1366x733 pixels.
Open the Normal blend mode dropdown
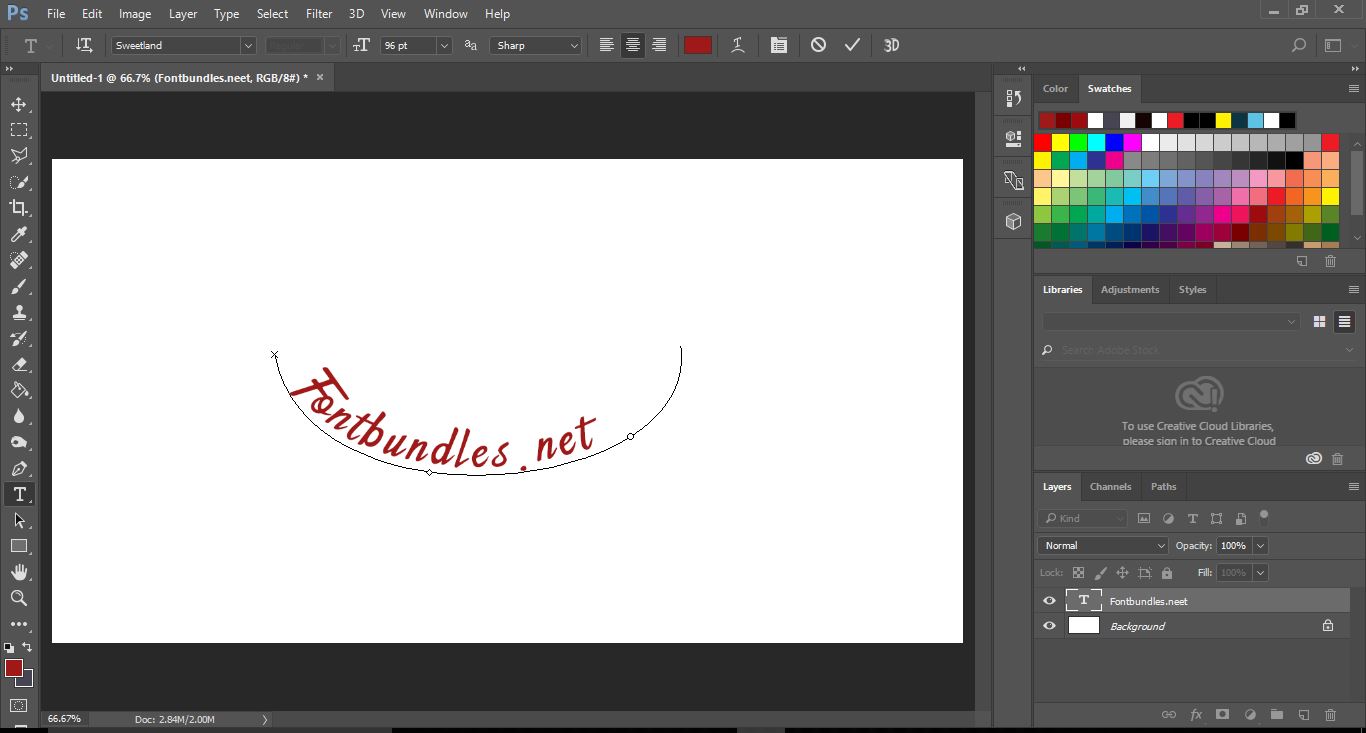point(1103,546)
